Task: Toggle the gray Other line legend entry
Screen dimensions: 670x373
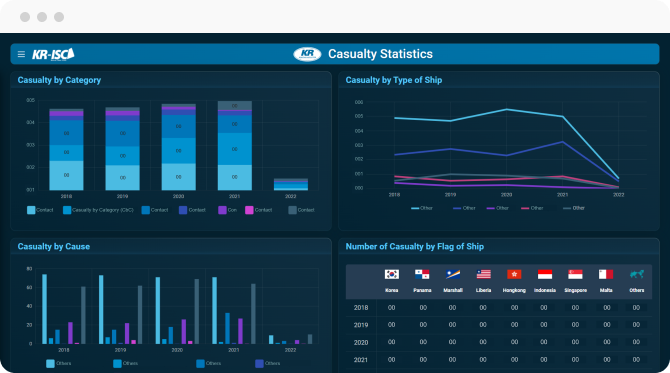Action: coord(574,208)
